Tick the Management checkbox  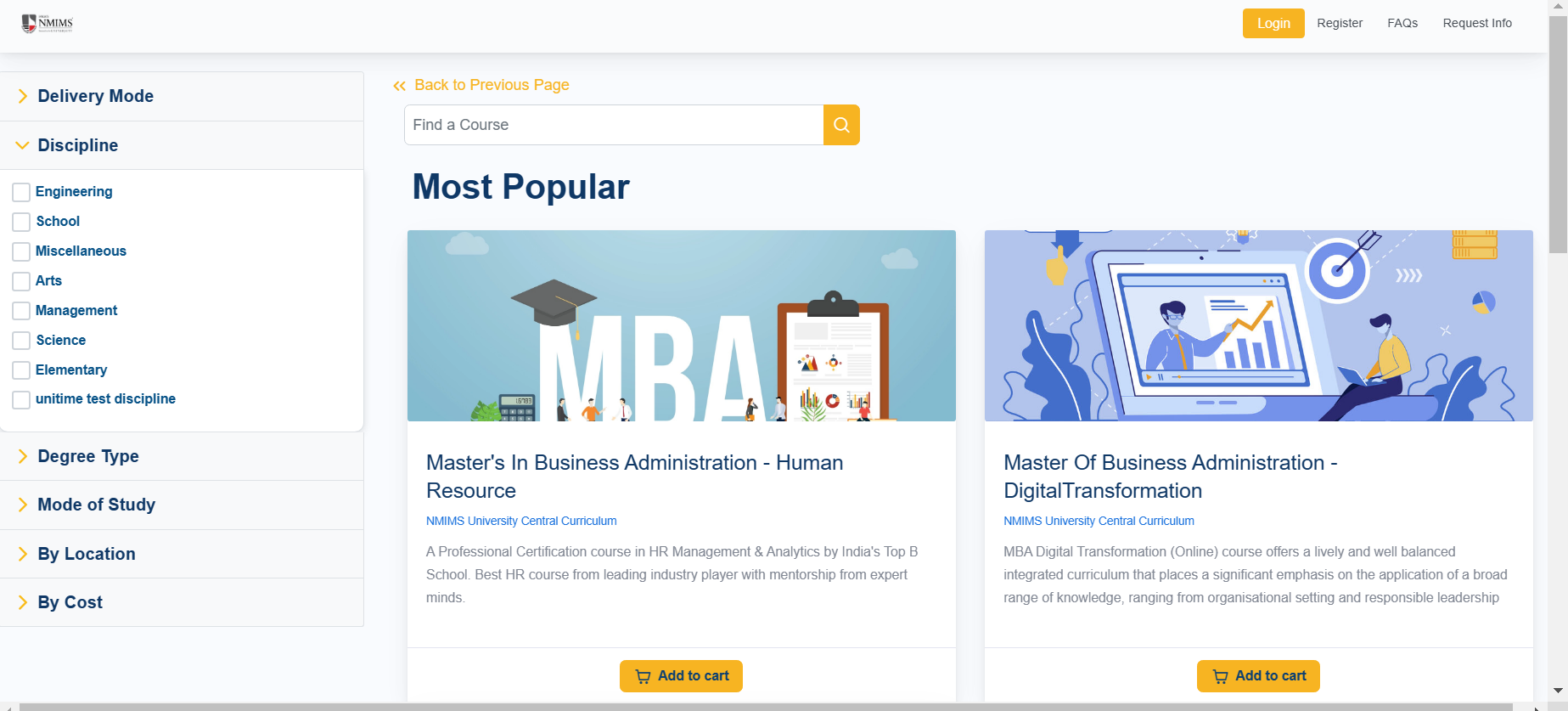[x=21, y=311]
